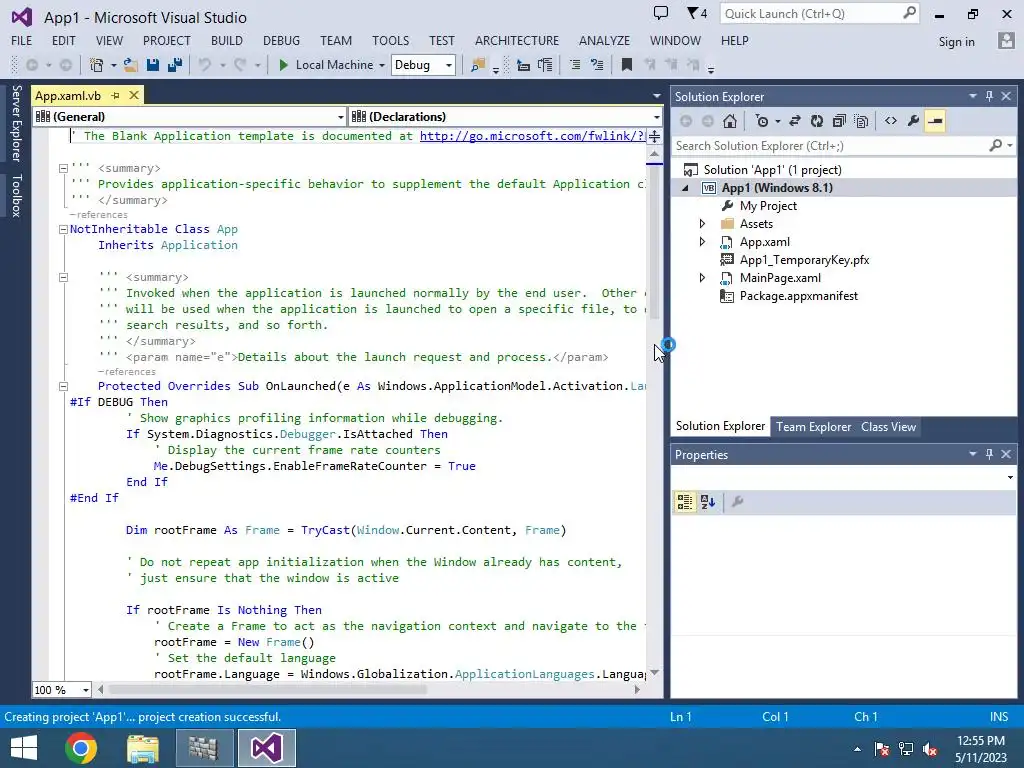Open the Toolbox side tab
1024x768 pixels.
point(16,195)
